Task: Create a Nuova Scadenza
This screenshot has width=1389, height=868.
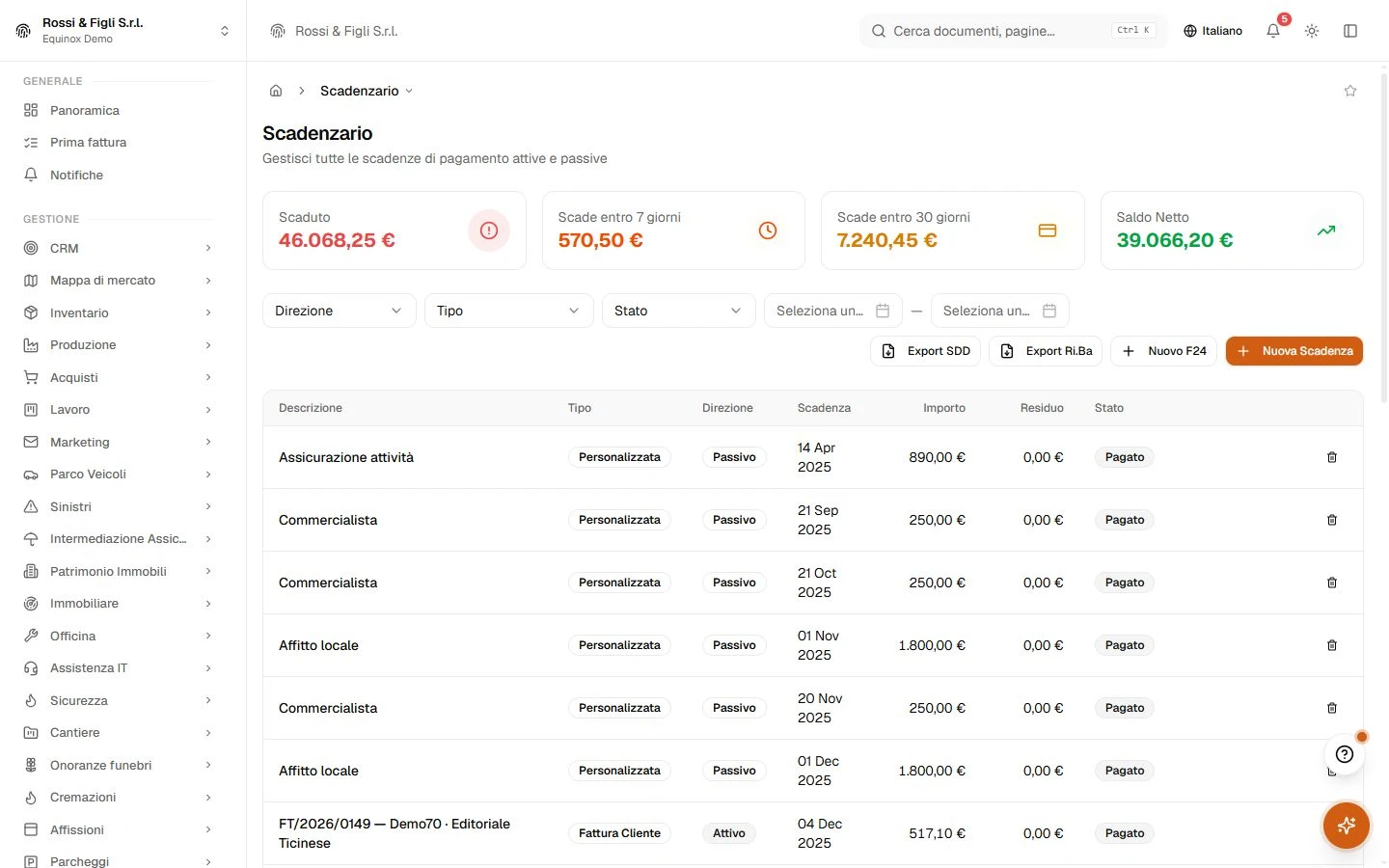Action: (x=1294, y=351)
